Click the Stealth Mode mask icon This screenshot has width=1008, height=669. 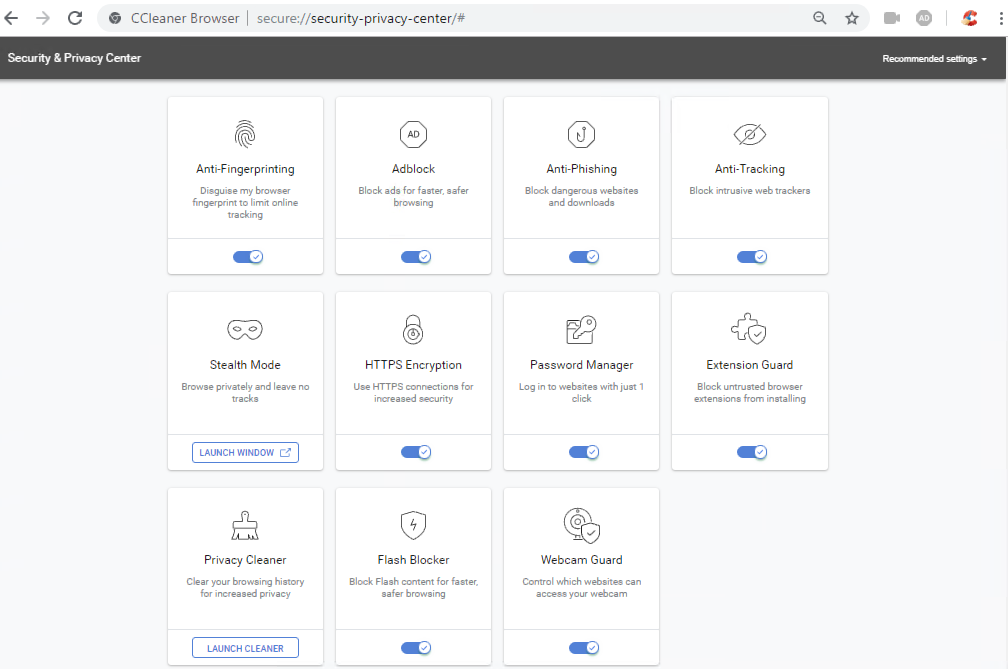[245, 329]
